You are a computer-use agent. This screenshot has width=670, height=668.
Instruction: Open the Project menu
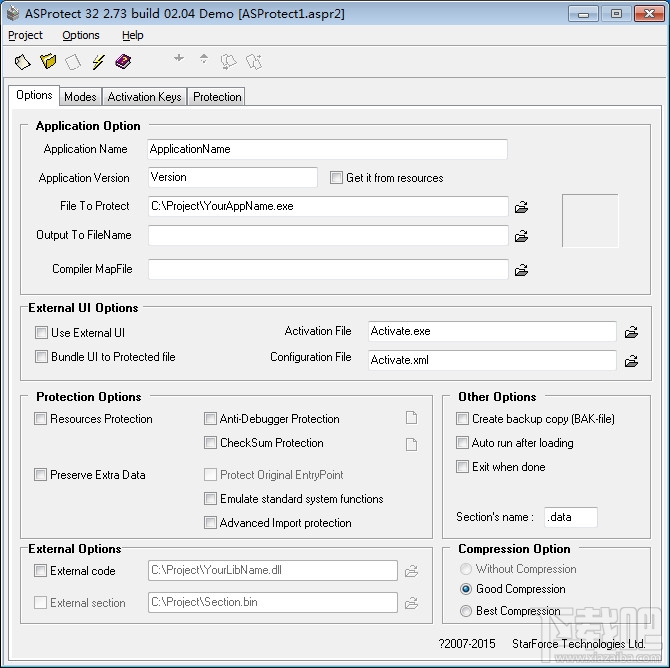point(25,35)
